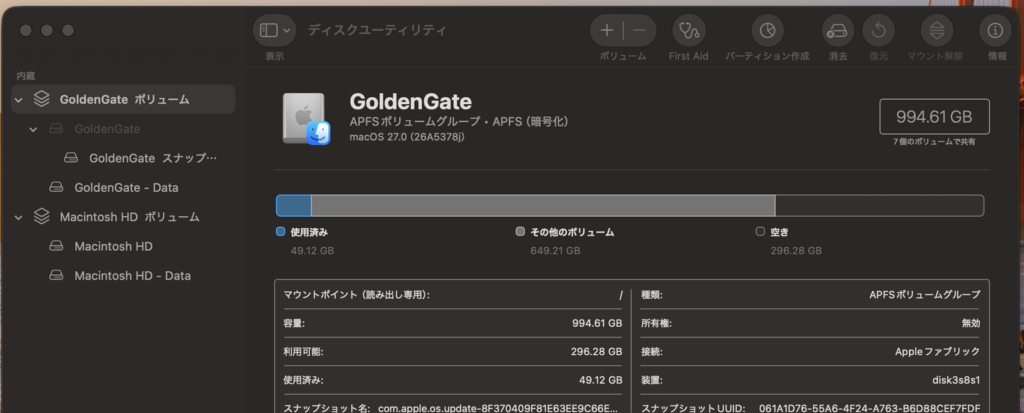
Task: Click the drive icon beside GoldenGate - Data
Action: tap(57, 188)
